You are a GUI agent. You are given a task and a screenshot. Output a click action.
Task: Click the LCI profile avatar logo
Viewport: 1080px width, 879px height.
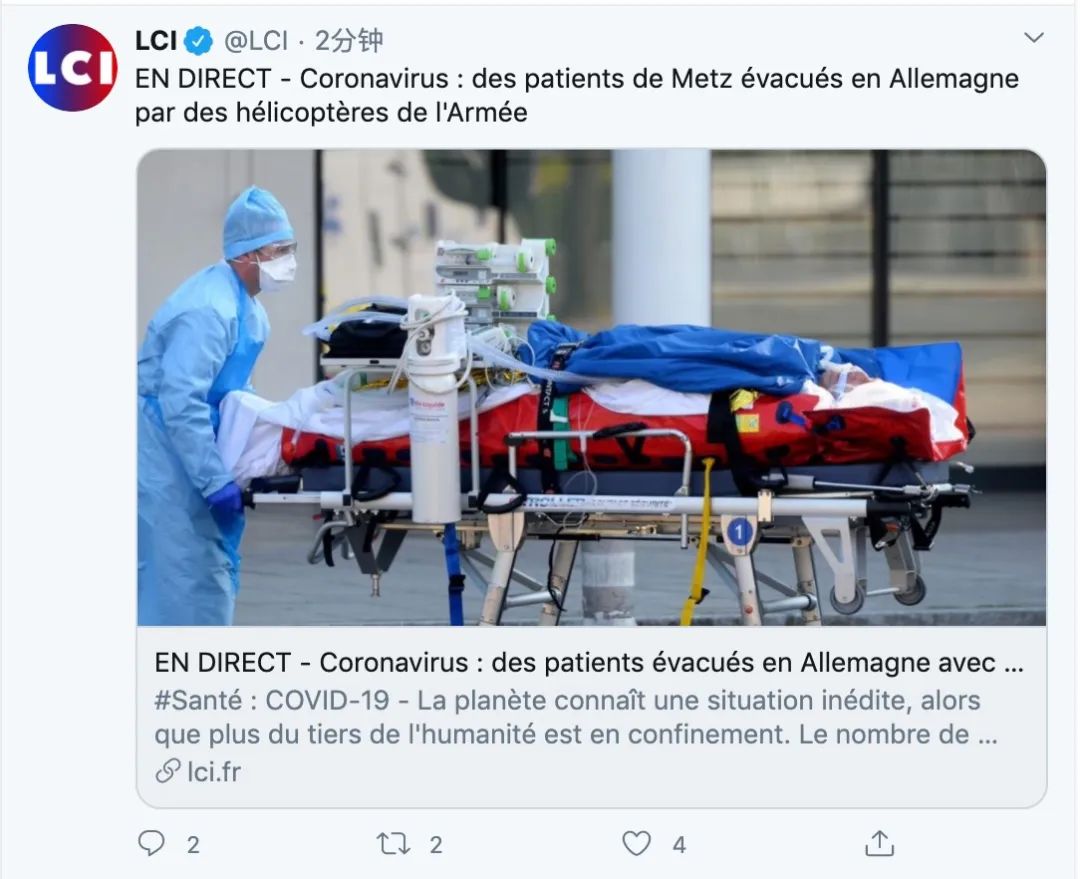coord(72,68)
